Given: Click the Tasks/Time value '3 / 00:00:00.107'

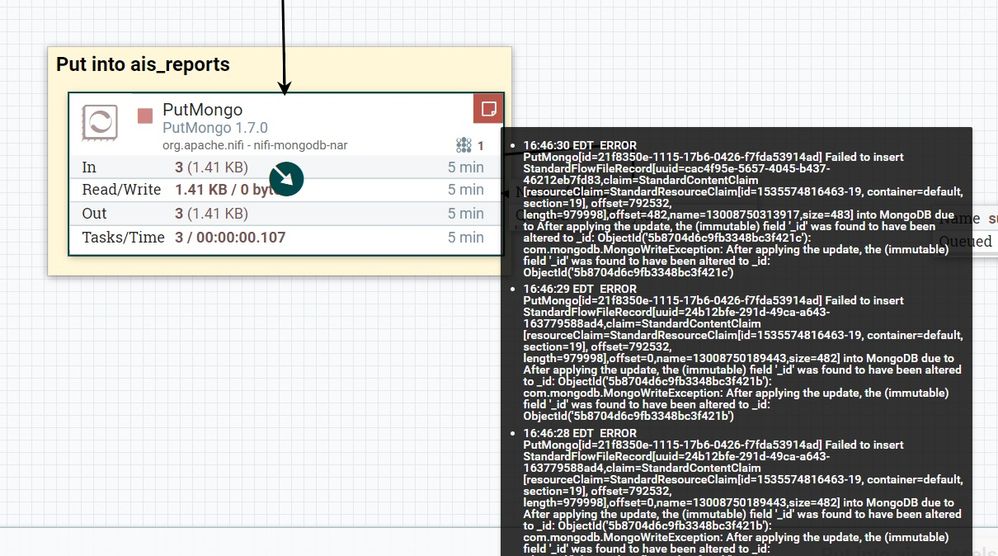Looking at the screenshot, I should 230,237.
